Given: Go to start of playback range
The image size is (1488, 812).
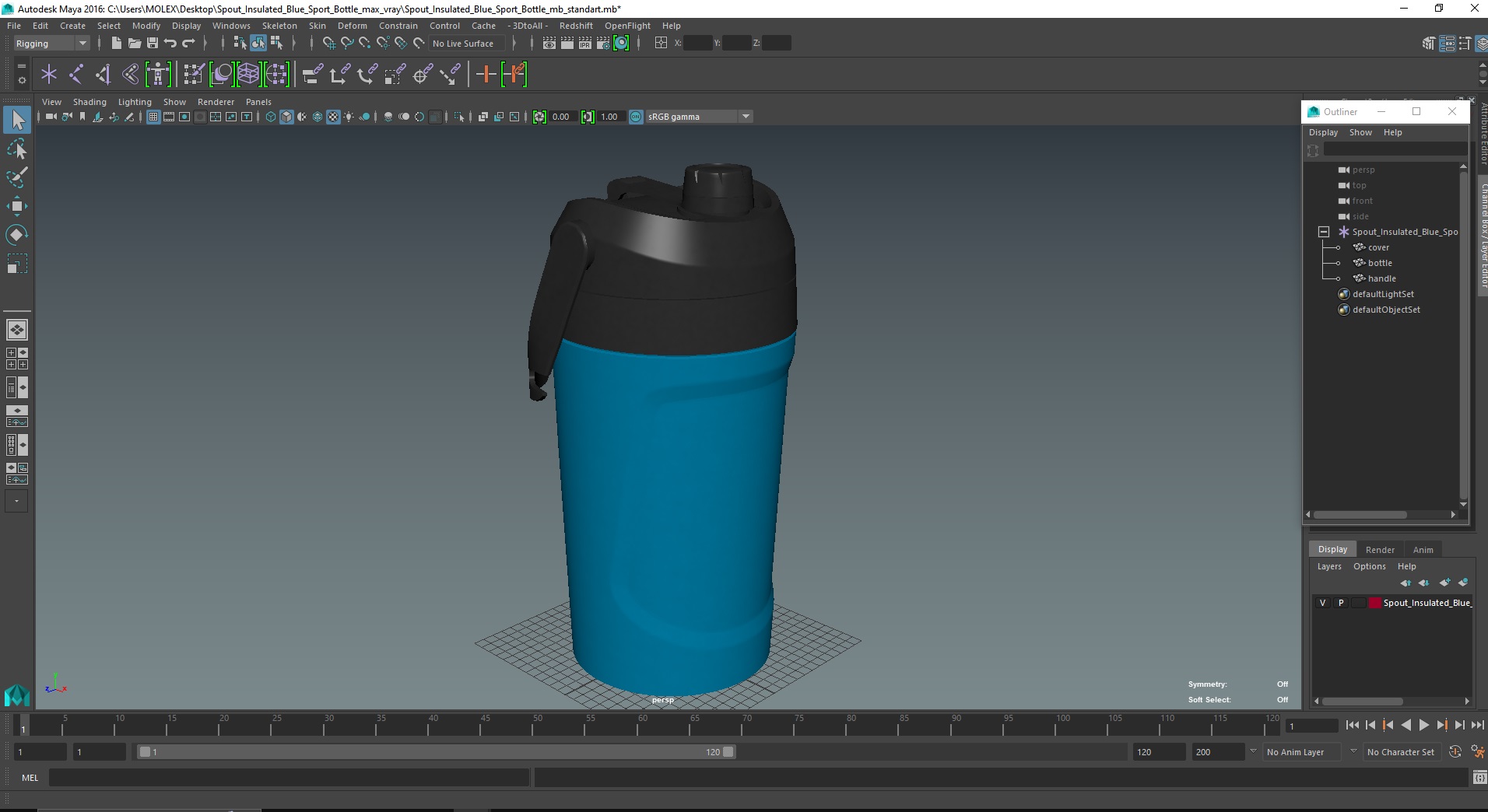Looking at the screenshot, I should pyautogui.click(x=1352, y=725).
